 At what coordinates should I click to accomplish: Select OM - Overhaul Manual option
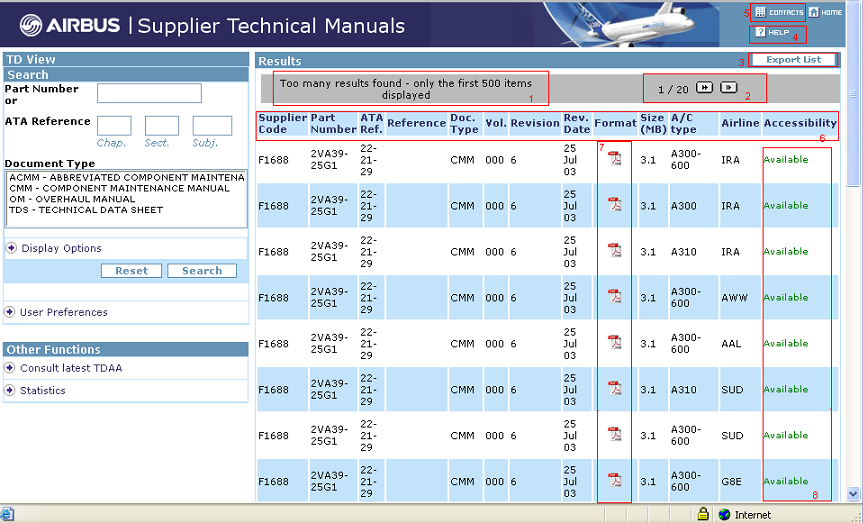coord(72,199)
